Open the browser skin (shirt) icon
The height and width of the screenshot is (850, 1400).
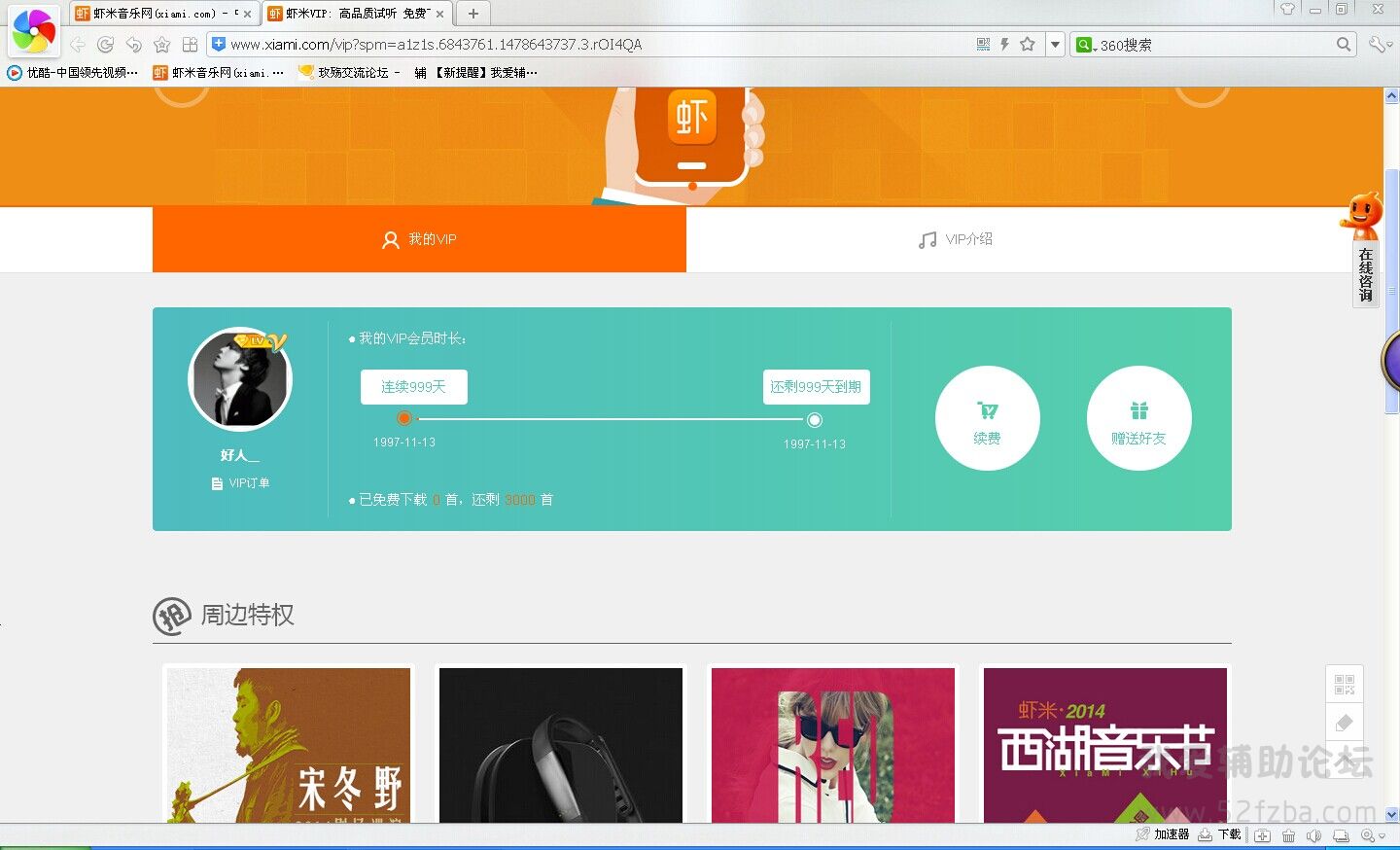[x=1287, y=9]
